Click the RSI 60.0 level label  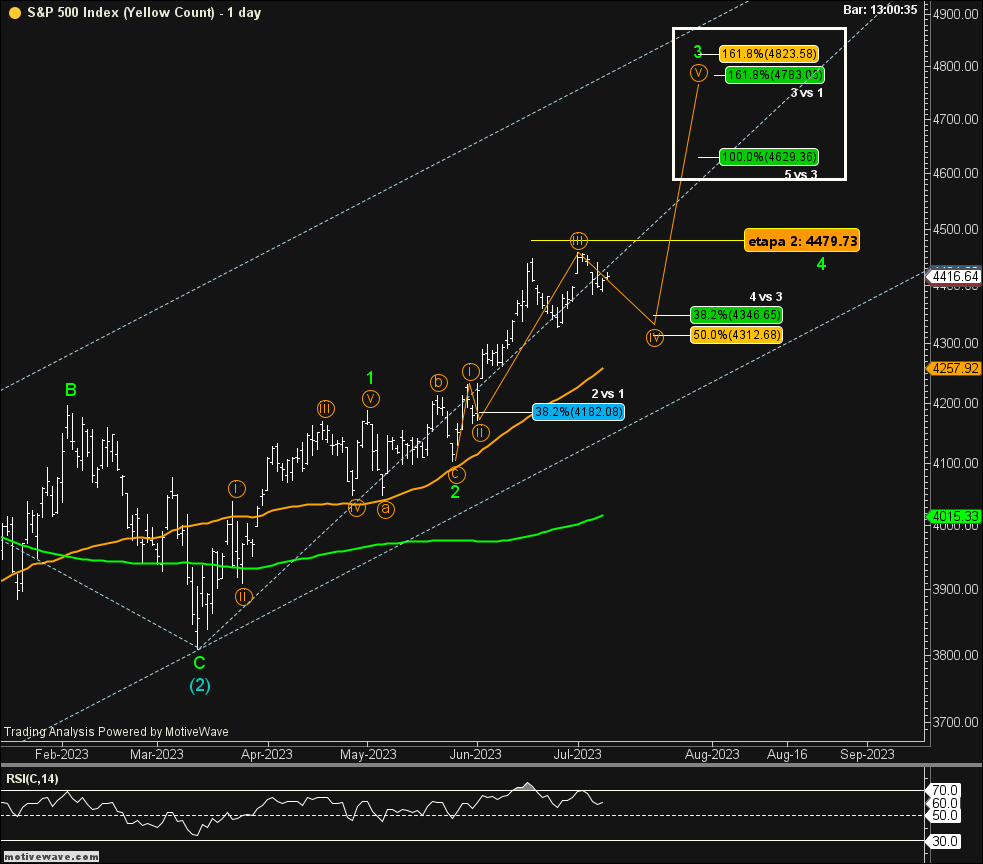(944, 803)
